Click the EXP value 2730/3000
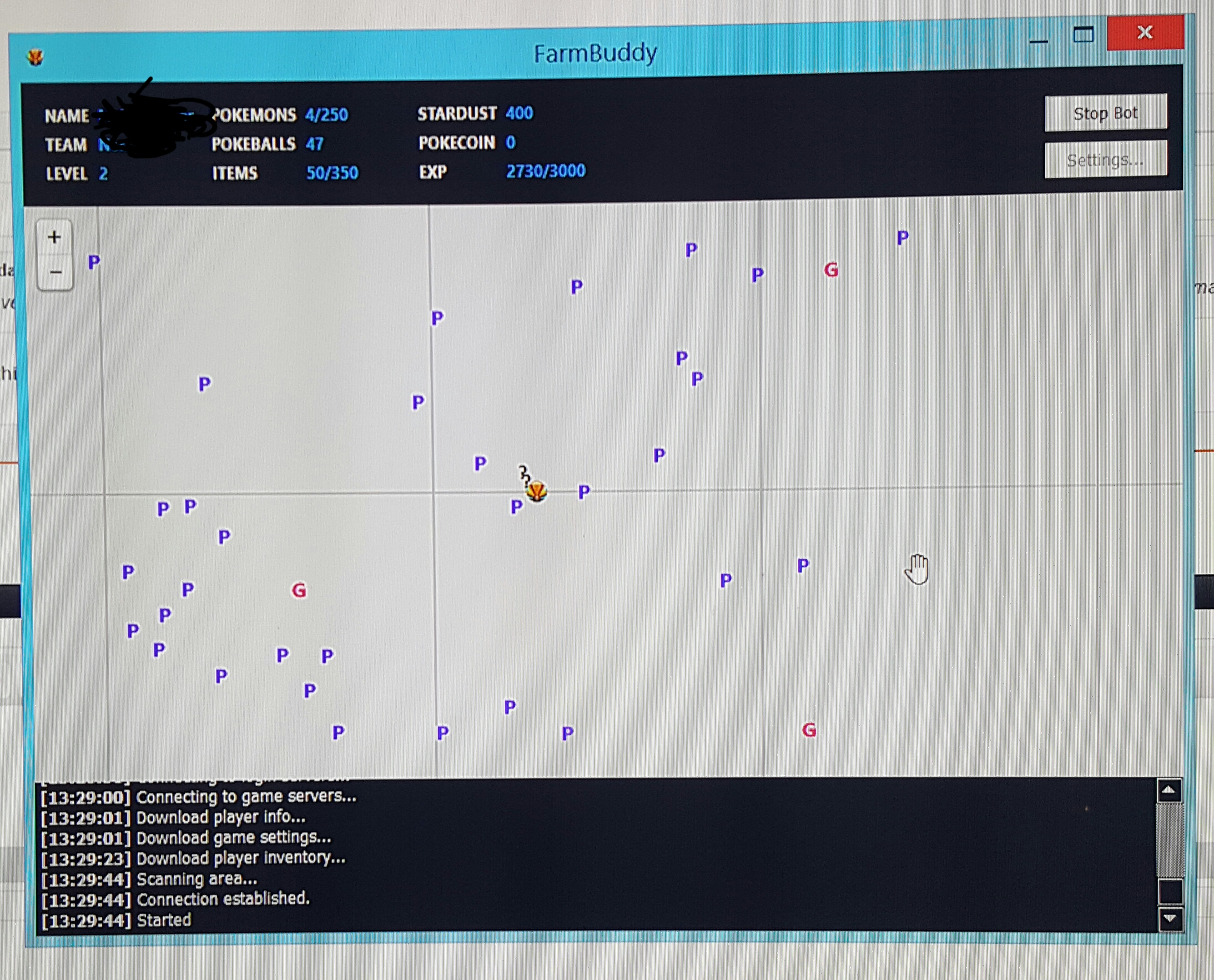The height and width of the screenshot is (980, 1214). (x=545, y=170)
